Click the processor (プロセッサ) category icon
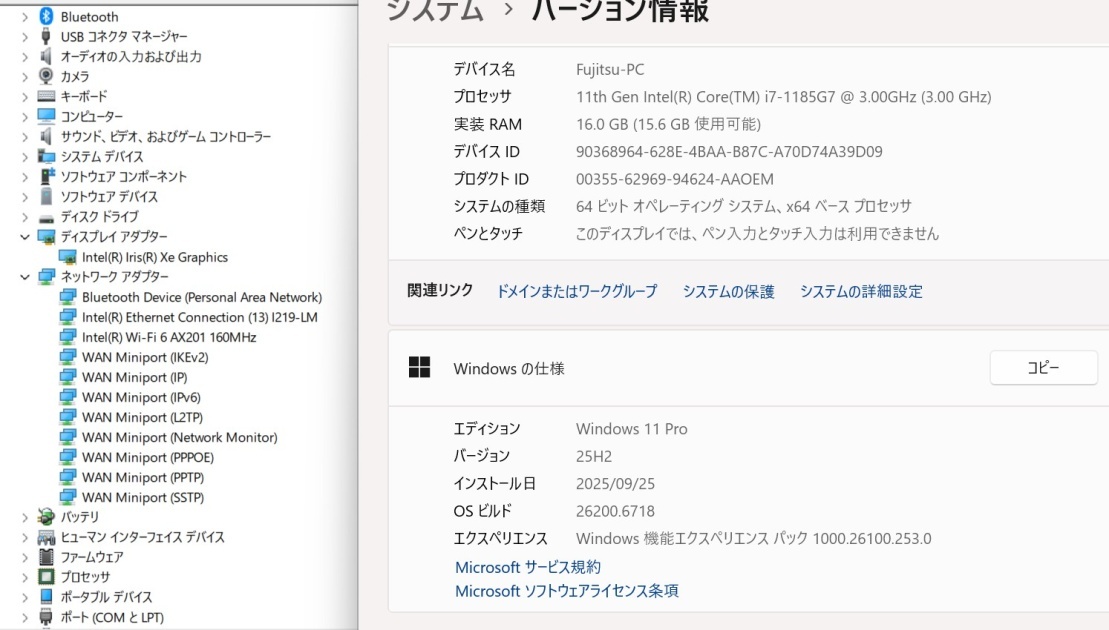 46,577
